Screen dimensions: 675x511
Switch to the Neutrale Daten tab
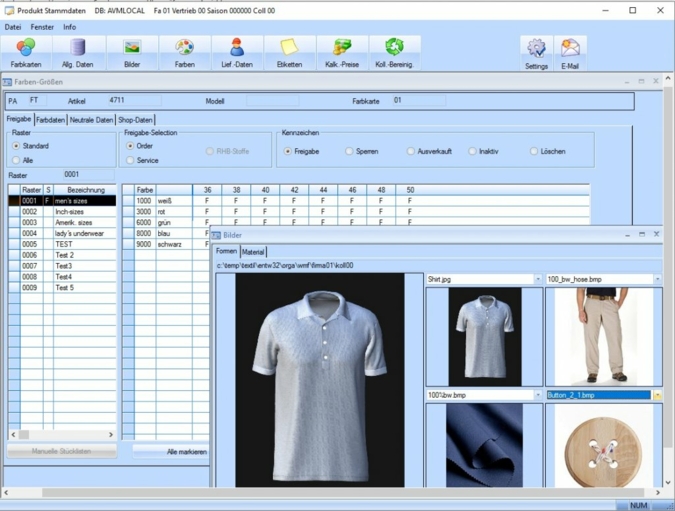pyautogui.click(x=91, y=120)
